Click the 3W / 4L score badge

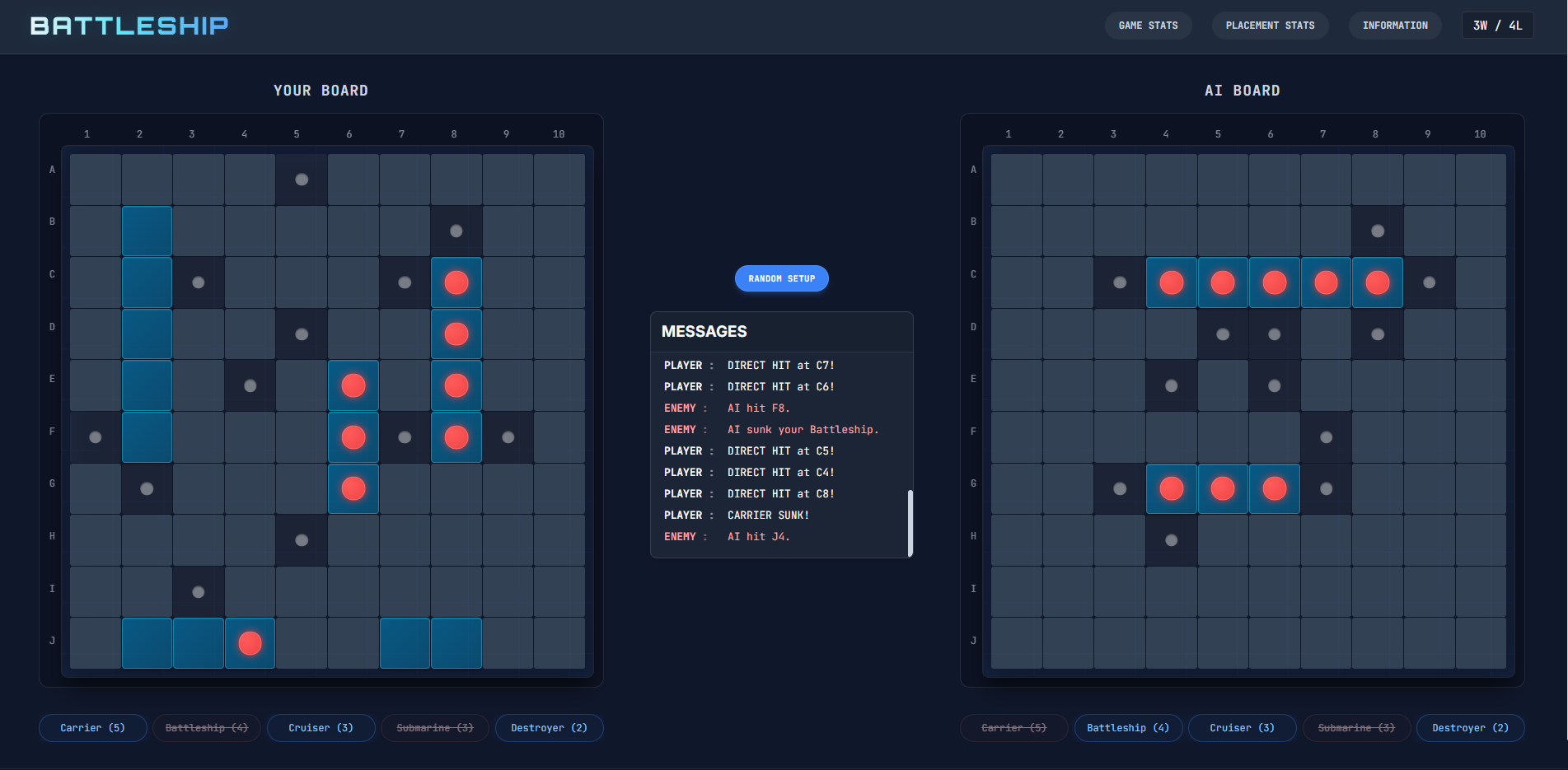tap(1497, 26)
